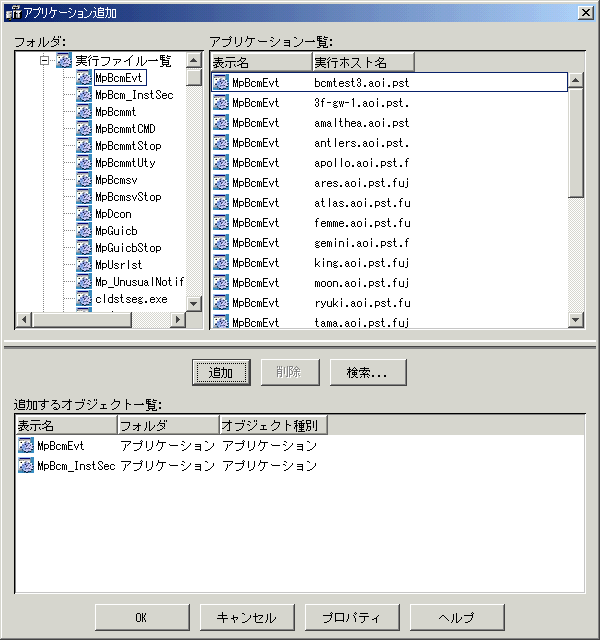Click the right arrow of folder tree horizontal scrollbar
Image resolution: width=600 pixels, height=640 pixels.
pos(178,320)
